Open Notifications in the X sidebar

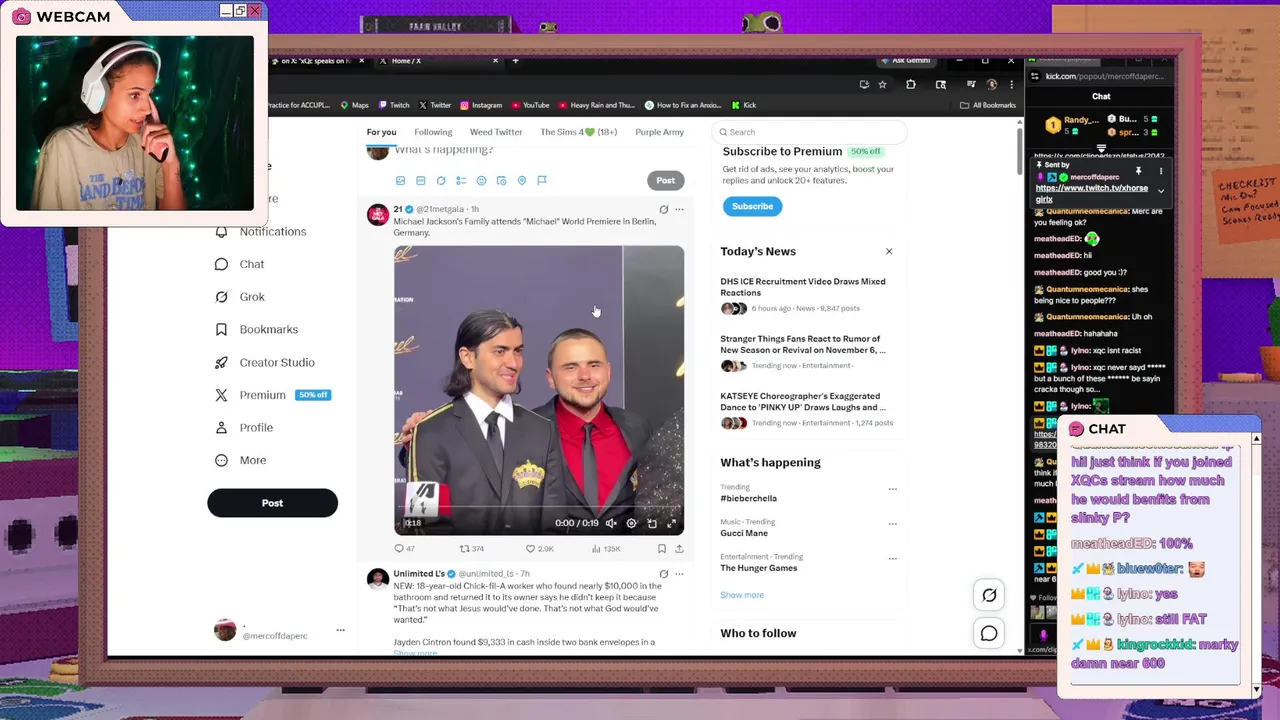pos(261,231)
